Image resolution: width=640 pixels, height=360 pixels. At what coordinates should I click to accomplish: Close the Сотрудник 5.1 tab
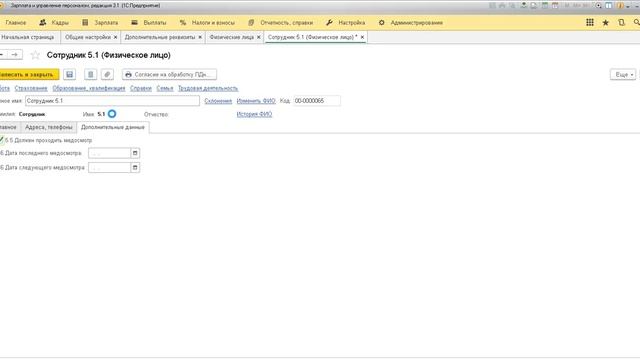coord(362,37)
